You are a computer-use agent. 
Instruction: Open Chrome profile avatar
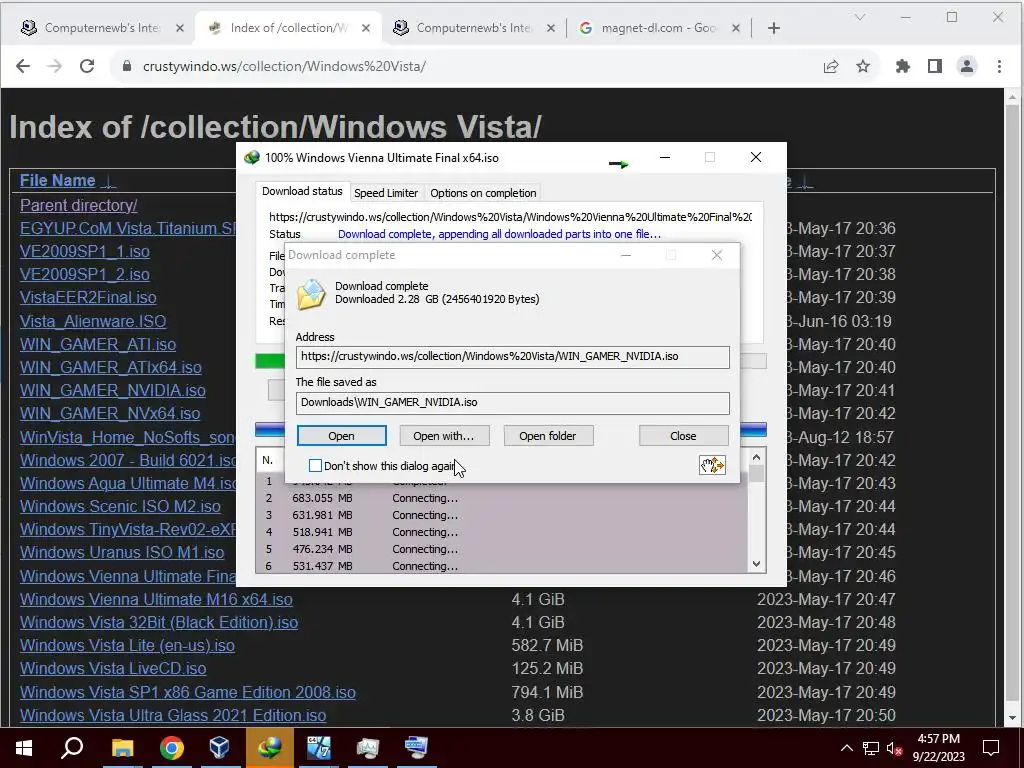click(967, 66)
